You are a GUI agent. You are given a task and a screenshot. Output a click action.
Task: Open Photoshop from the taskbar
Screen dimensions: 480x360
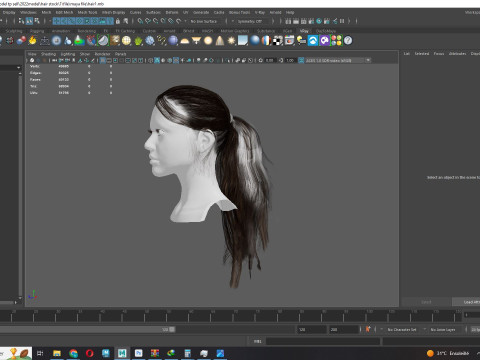[138, 353]
